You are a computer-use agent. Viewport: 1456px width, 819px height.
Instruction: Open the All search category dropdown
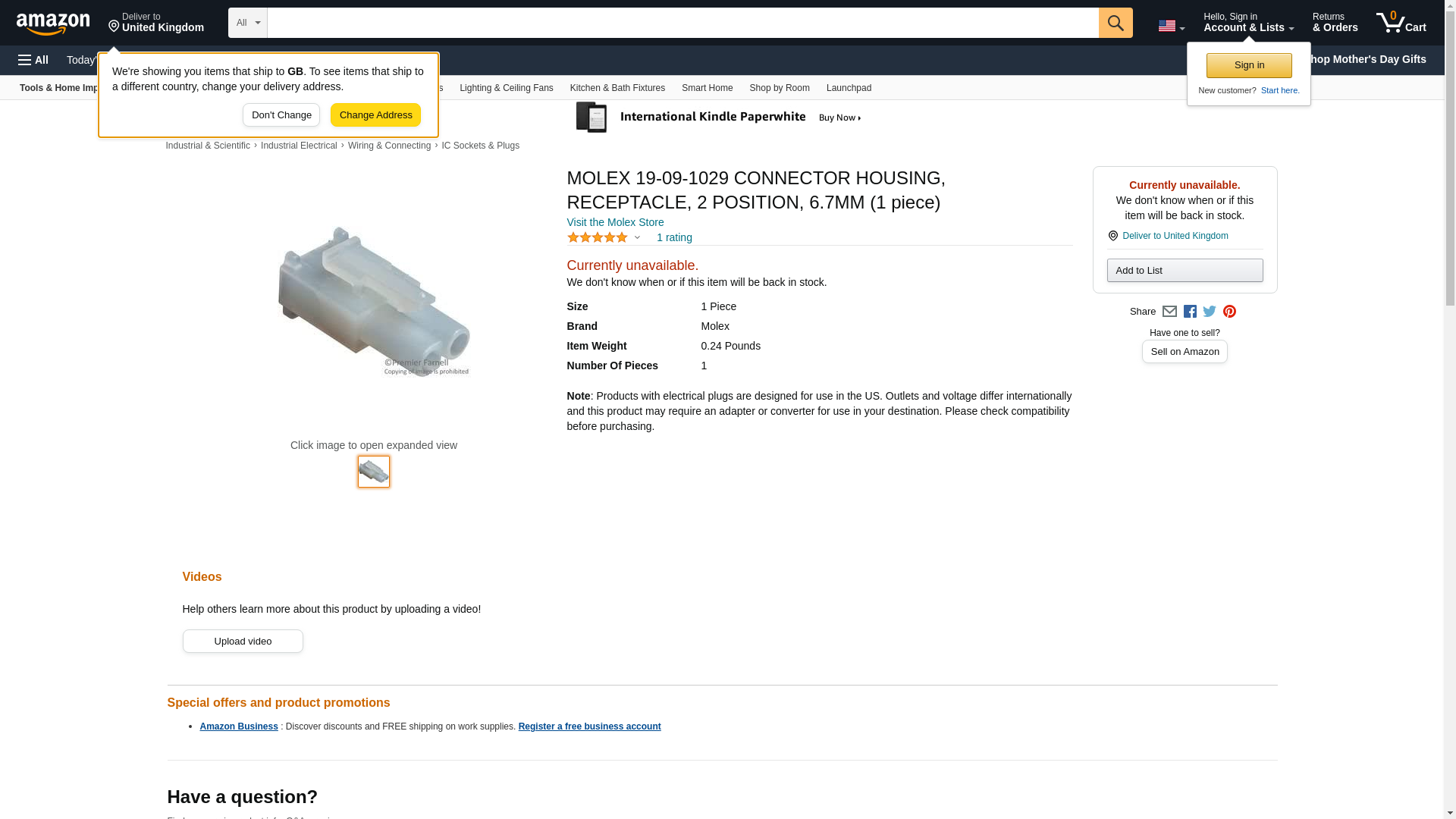point(247,23)
